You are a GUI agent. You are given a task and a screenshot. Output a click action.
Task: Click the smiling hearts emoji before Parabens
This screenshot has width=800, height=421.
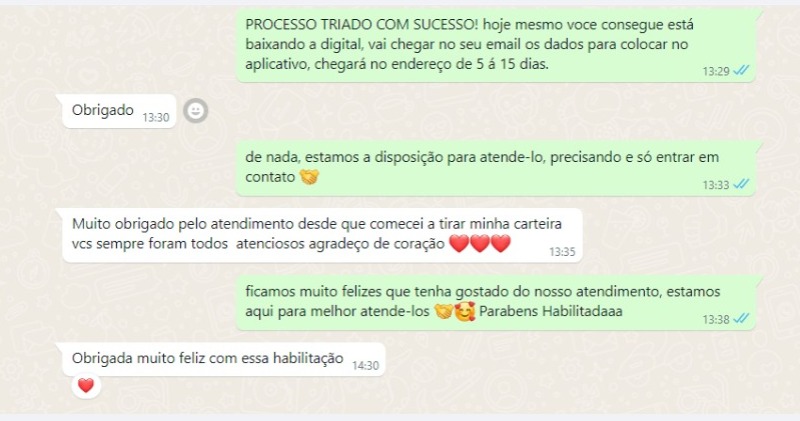tap(465, 311)
